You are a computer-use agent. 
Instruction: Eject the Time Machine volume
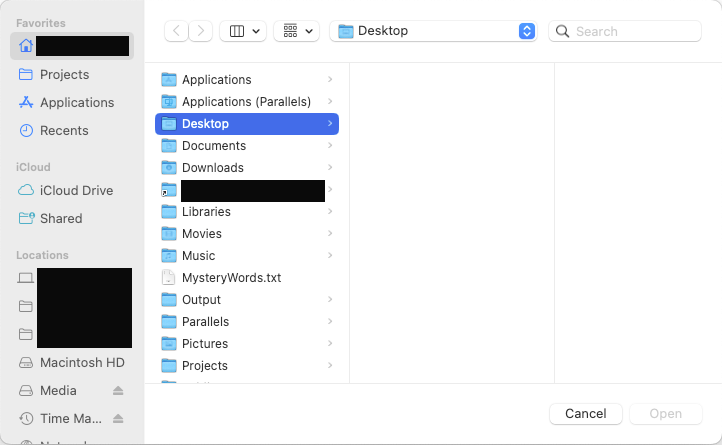coord(118,418)
